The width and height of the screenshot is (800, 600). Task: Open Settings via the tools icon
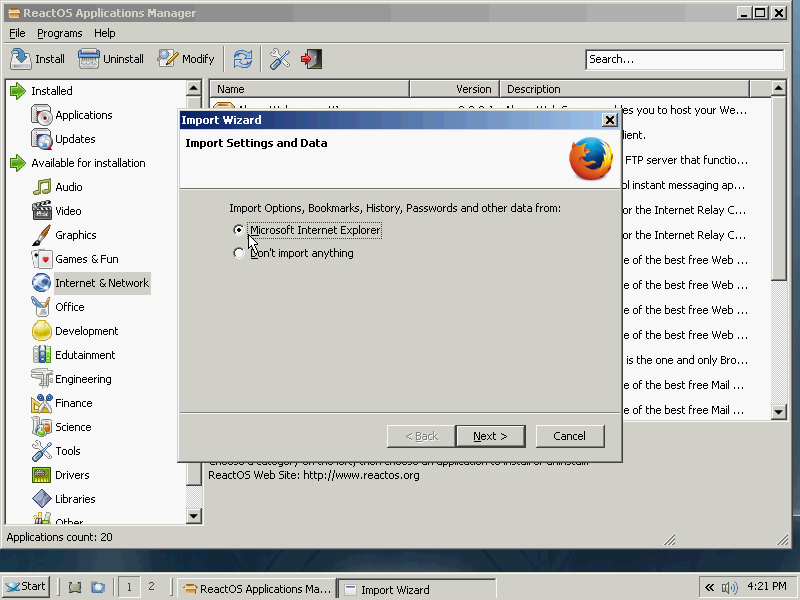(280, 59)
